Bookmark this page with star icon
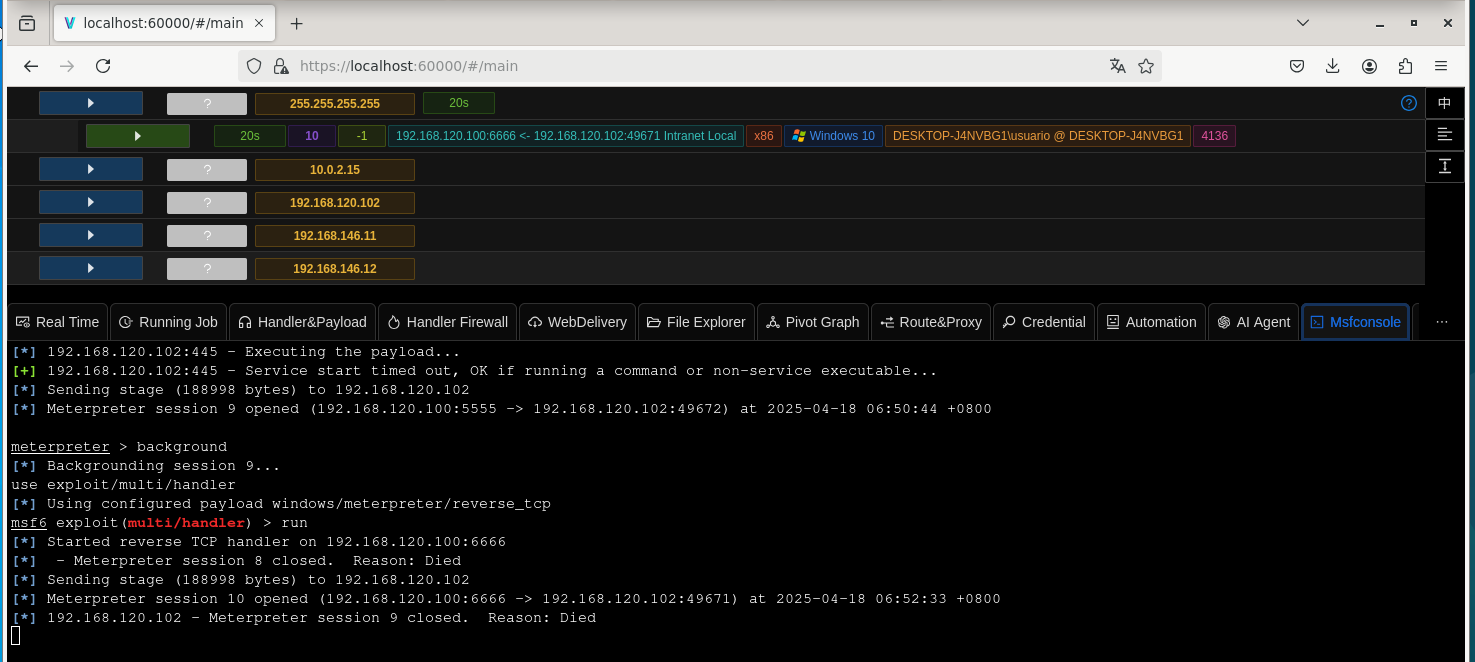This screenshot has width=1475, height=662. tap(1146, 66)
